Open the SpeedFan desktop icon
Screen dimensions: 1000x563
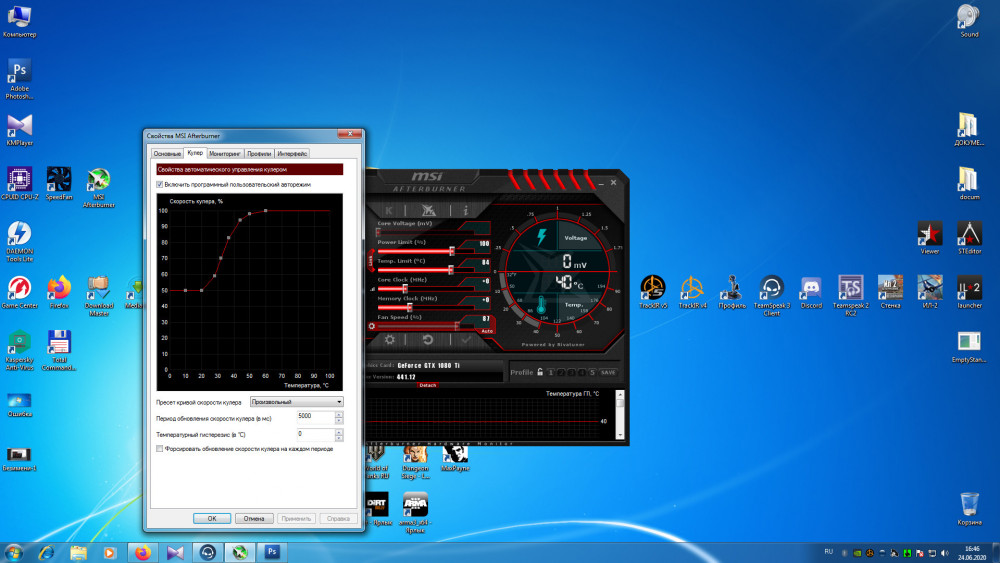pyautogui.click(x=59, y=181)
